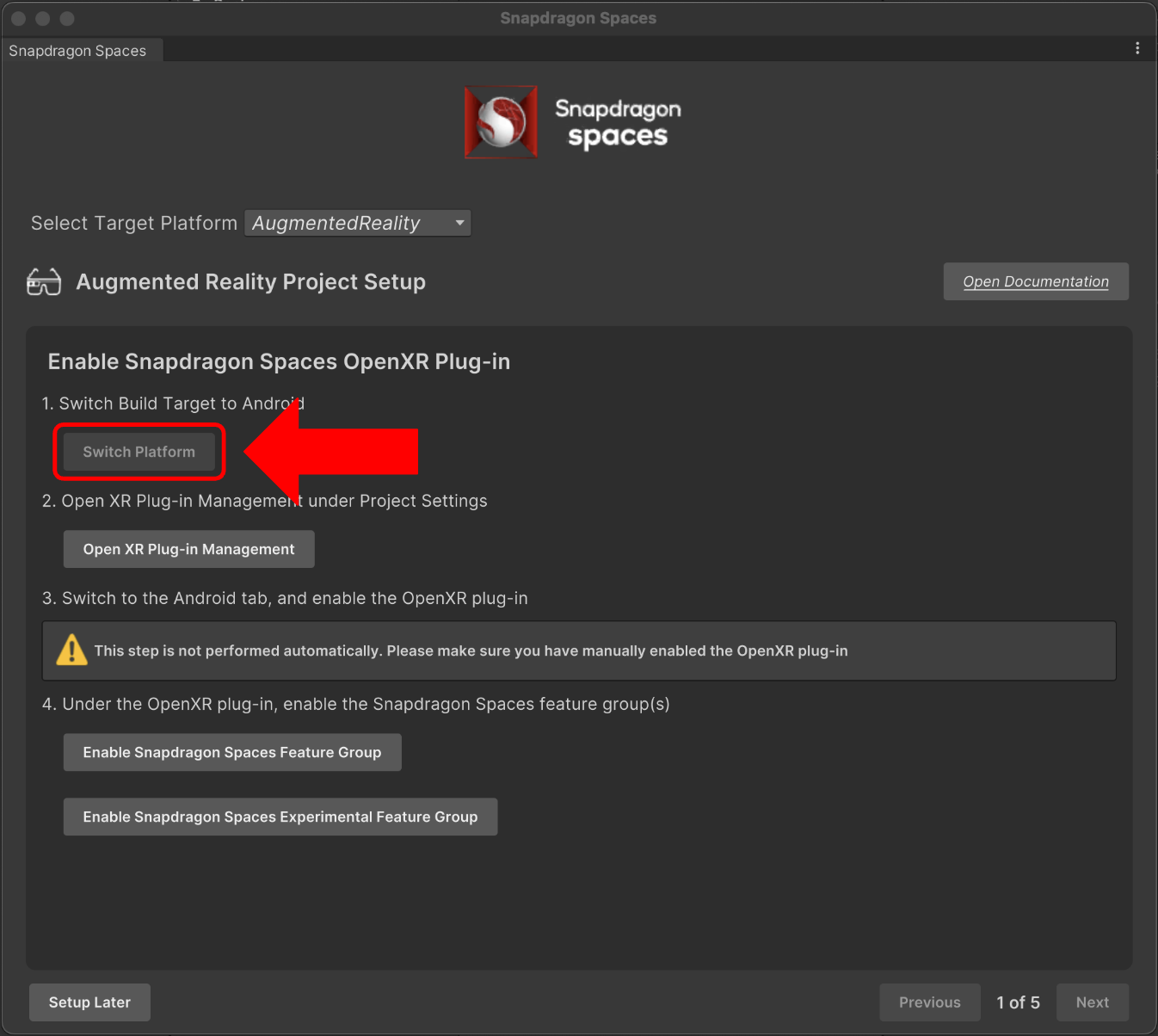Click step 3 'Switch to the Android tab' text
Screen dimensions: 1158x1036
click(x=285, y=598)
